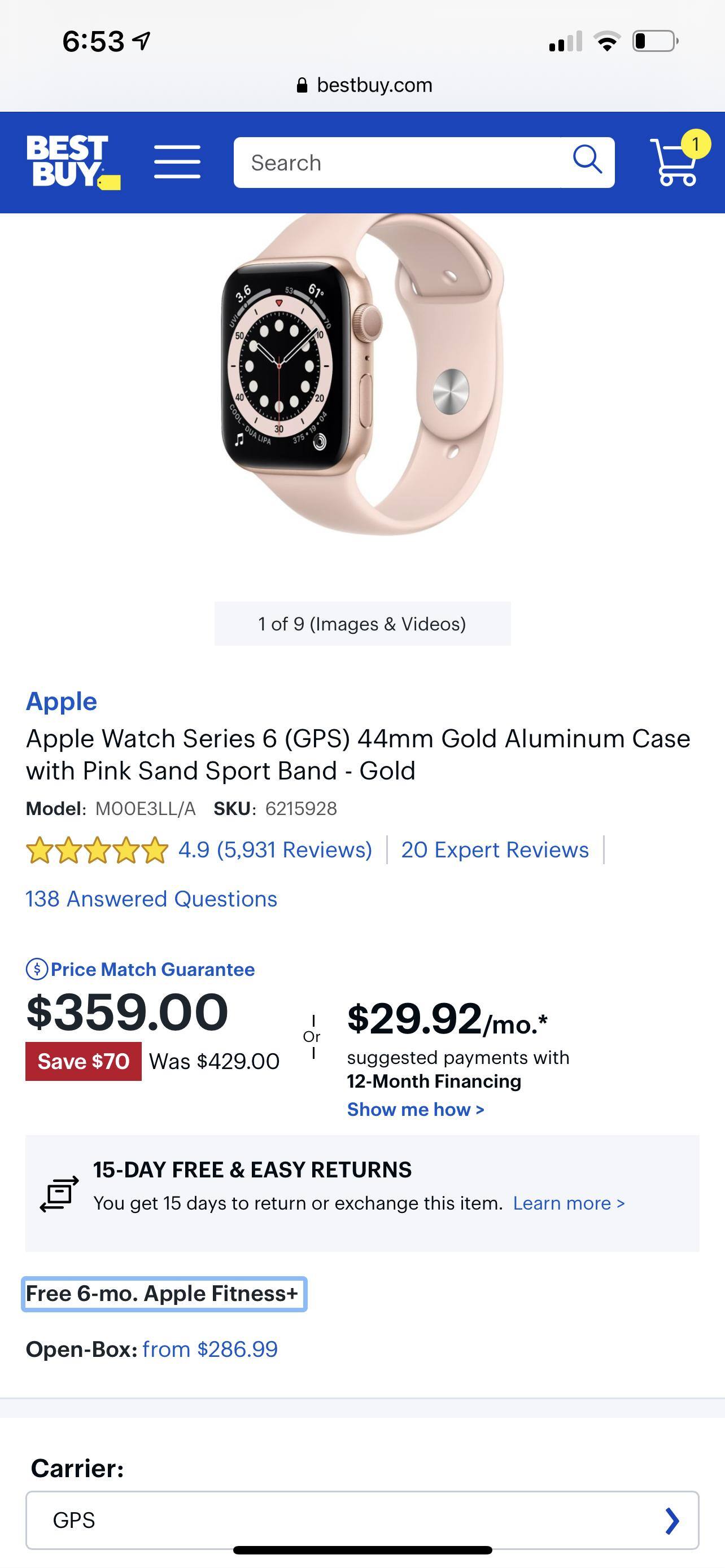Click the Carrier chevron arrow
The image size is (725, 1568).
pyautogui.click(x=672, y=1520)
